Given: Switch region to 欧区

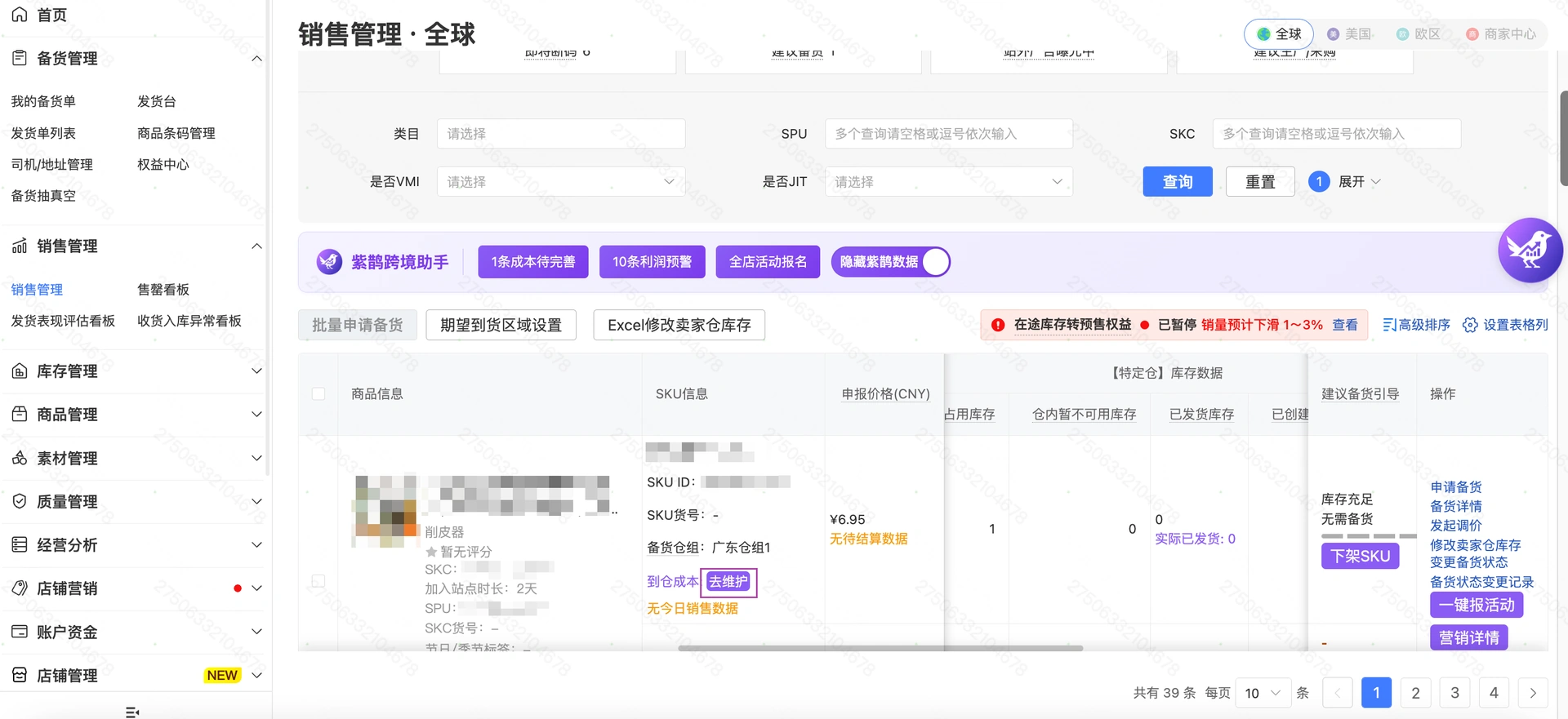Looking at the screenshot, I should click(1419, 33).
